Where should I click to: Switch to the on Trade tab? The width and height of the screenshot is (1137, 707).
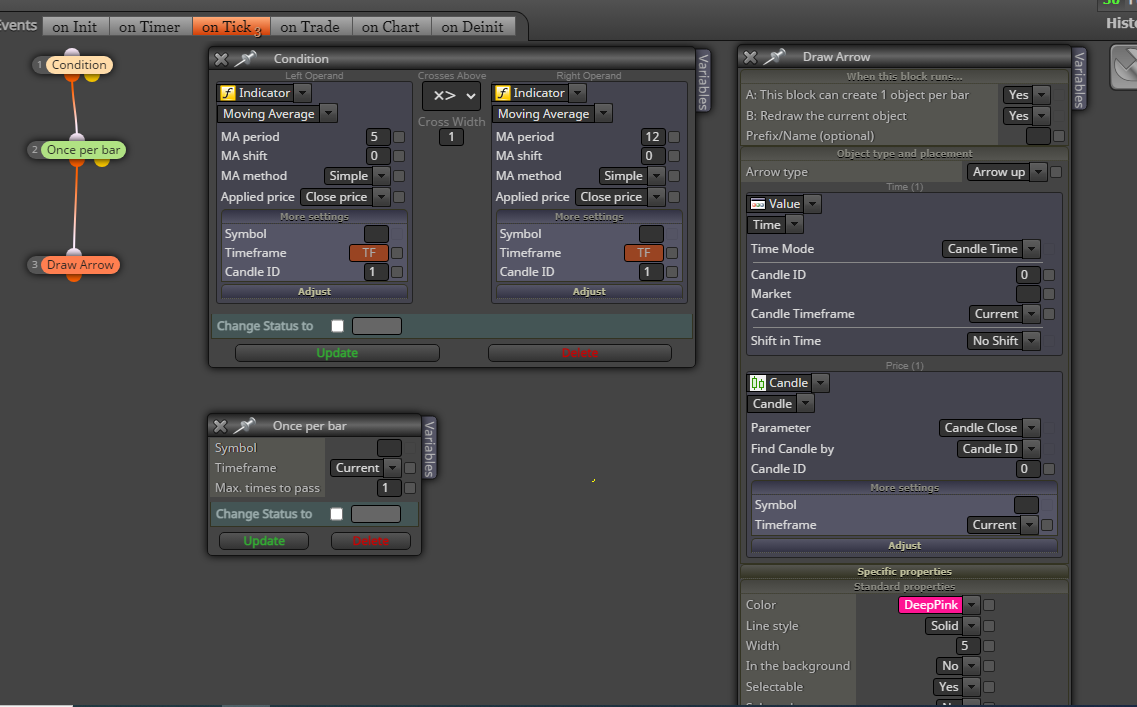tap(310, 27)
